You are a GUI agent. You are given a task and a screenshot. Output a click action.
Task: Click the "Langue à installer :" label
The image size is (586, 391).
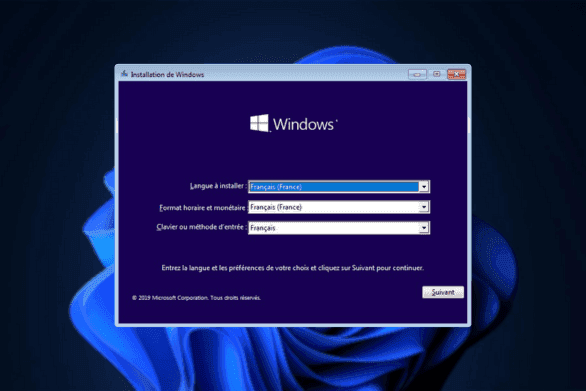pos(218,186)
